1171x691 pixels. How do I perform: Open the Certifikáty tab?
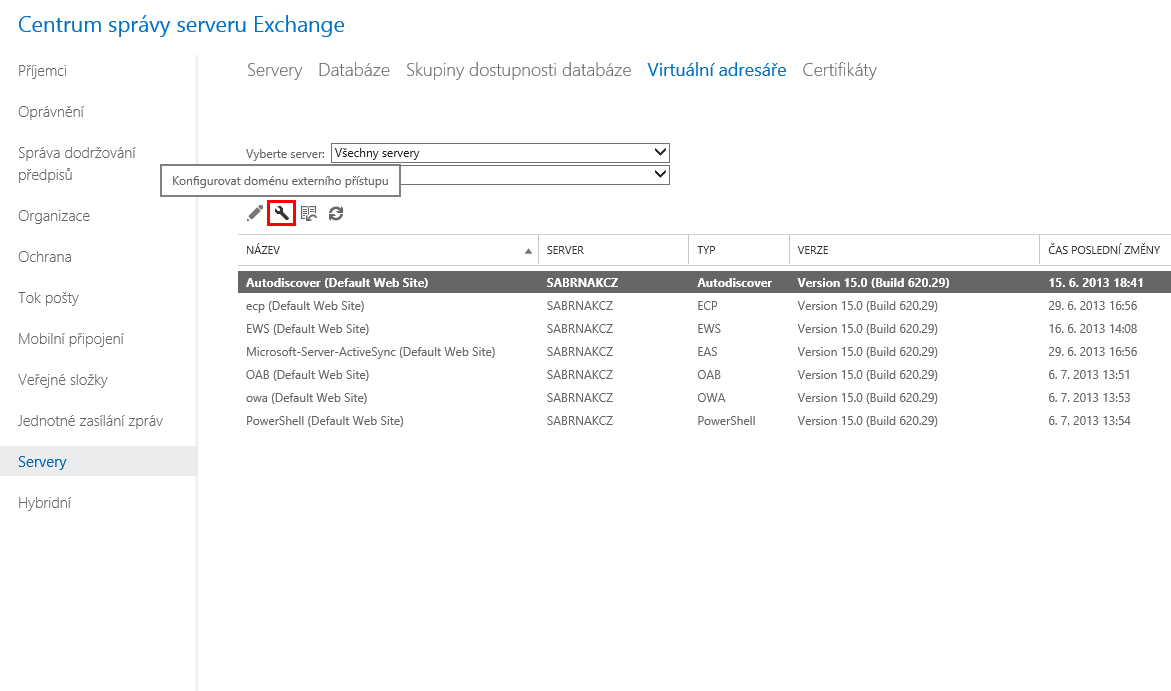point(839,70)
